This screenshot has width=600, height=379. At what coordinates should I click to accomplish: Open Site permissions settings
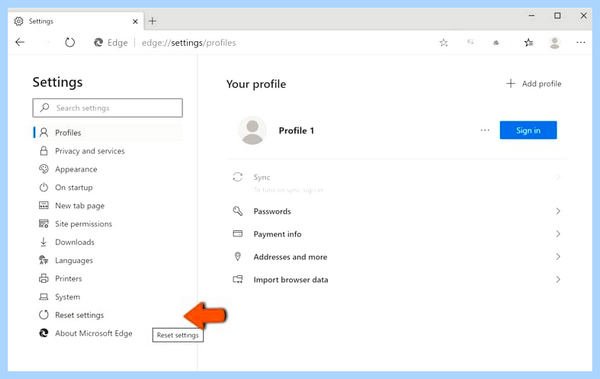click(x=83, y=224)
